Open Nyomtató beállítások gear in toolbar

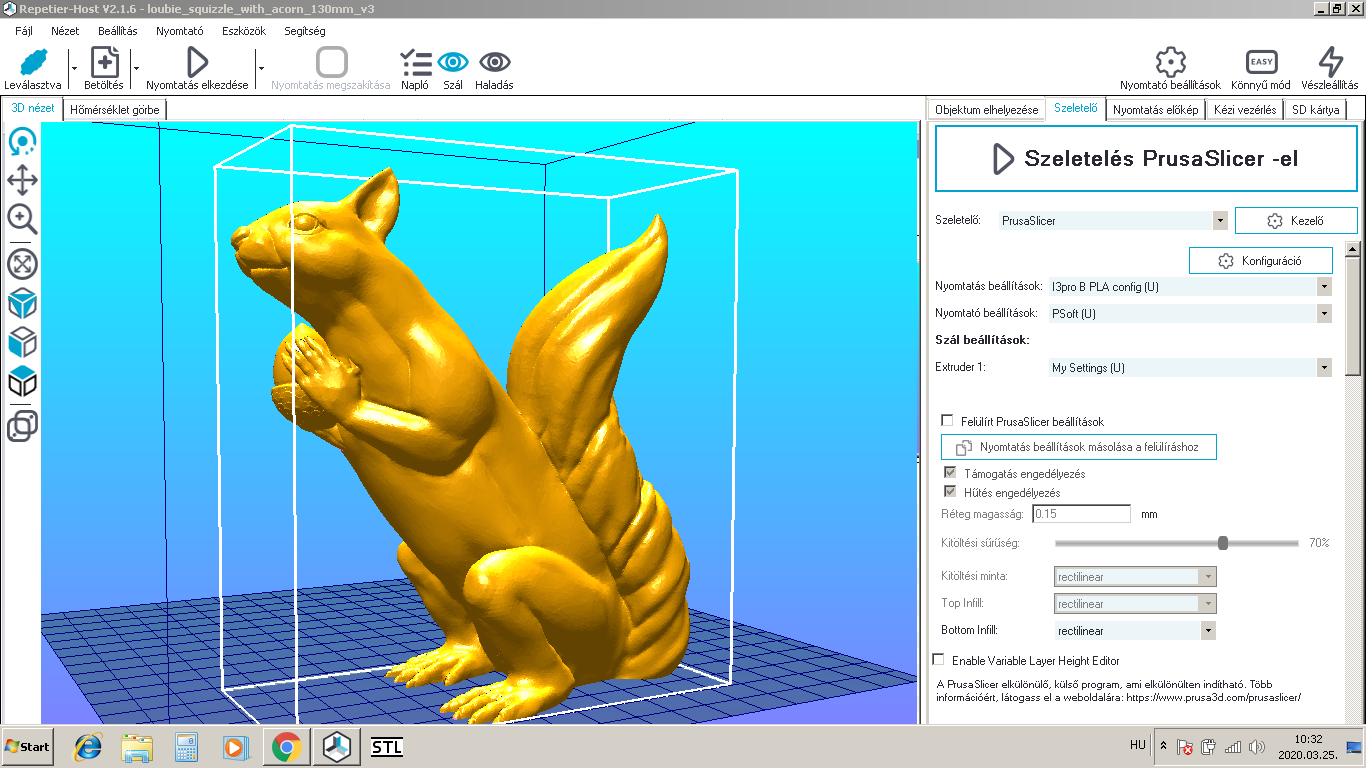click(1170, 62)
